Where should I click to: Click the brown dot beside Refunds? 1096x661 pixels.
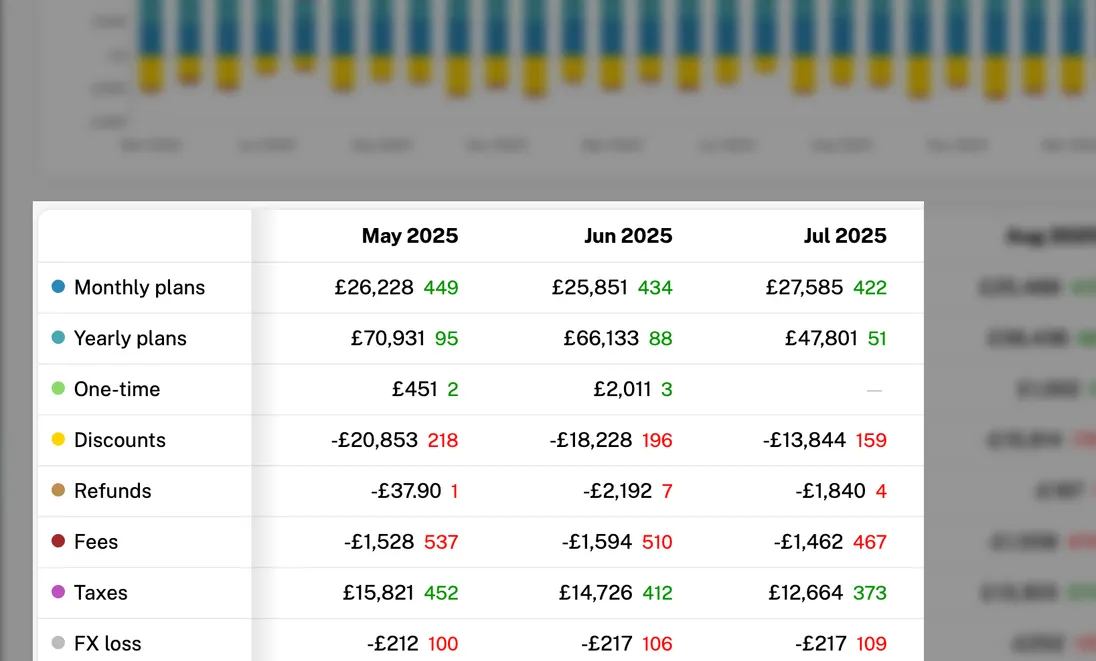click(58, 491)
